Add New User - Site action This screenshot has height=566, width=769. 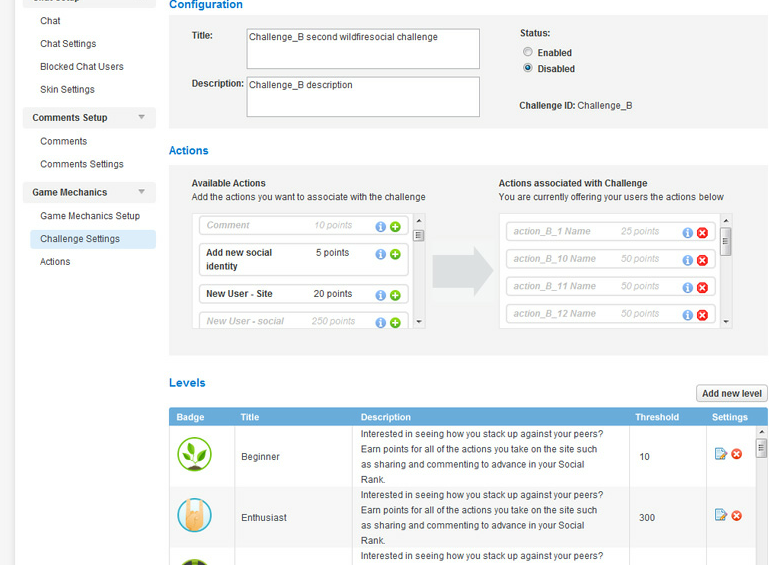(395, 295)
